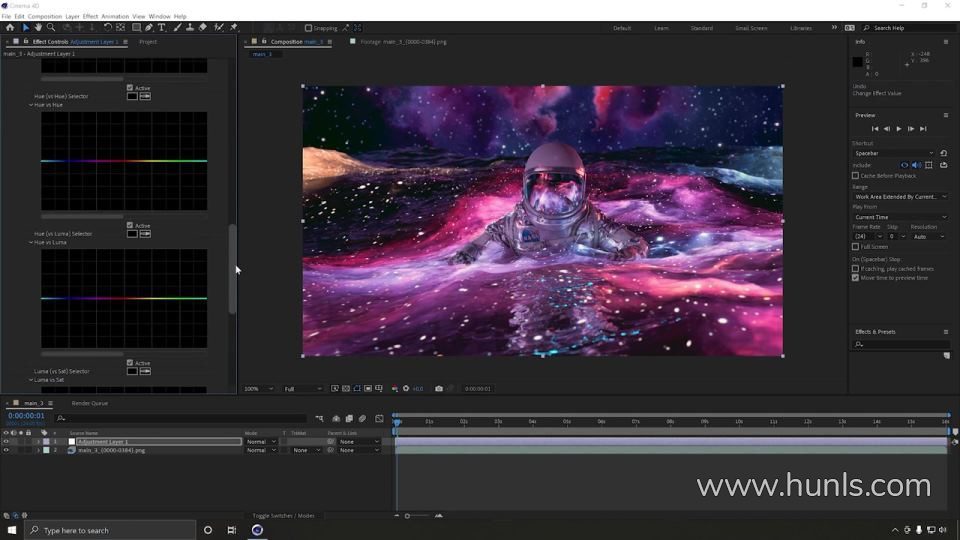Enable the Full Screen checkbox
This screenshot has width=960, height=540.
(855, 247)
